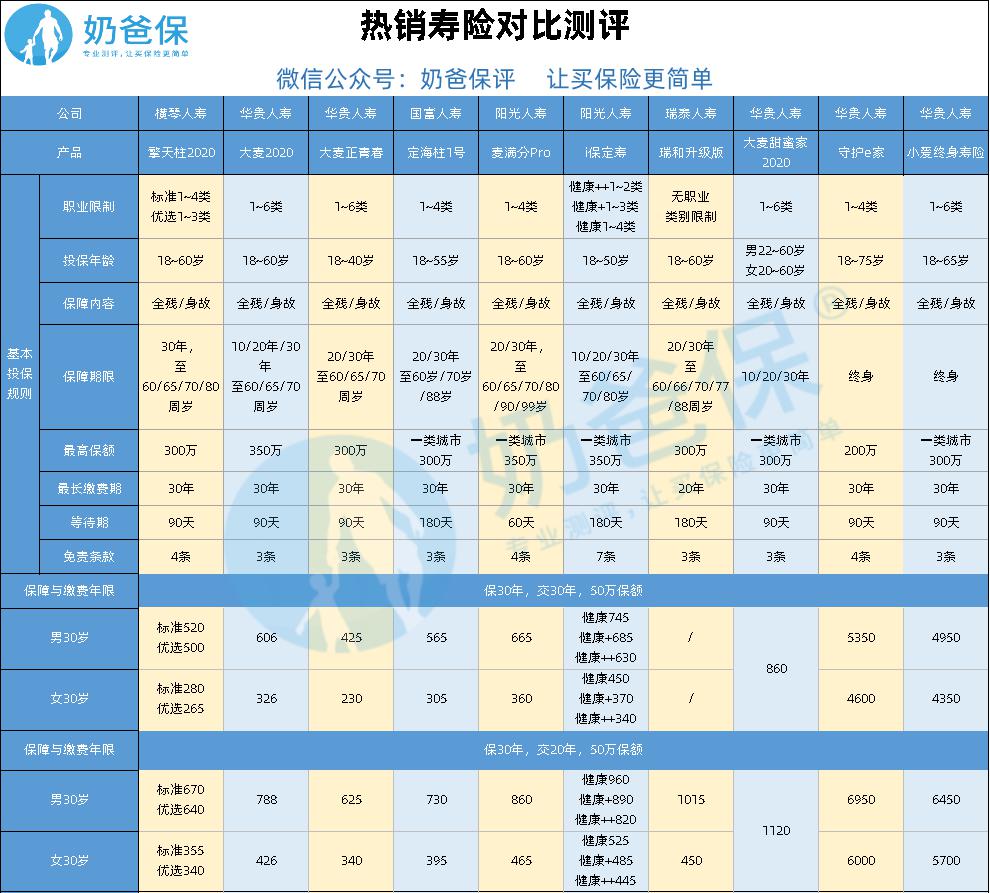Click the 标准1~4类 优选1~3类 cell

(x=181, y=207)
